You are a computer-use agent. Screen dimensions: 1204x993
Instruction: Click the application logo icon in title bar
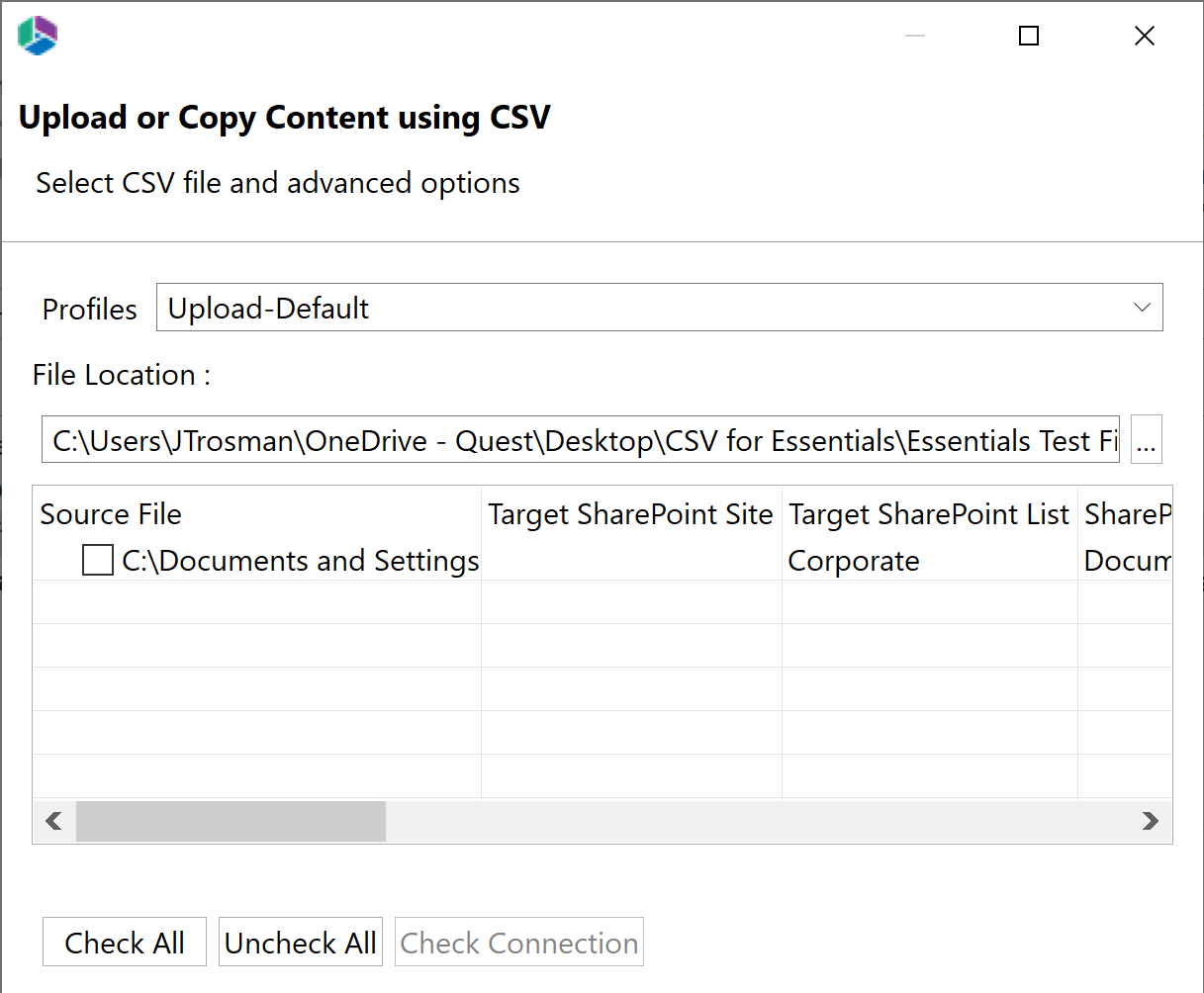[38, 36]
